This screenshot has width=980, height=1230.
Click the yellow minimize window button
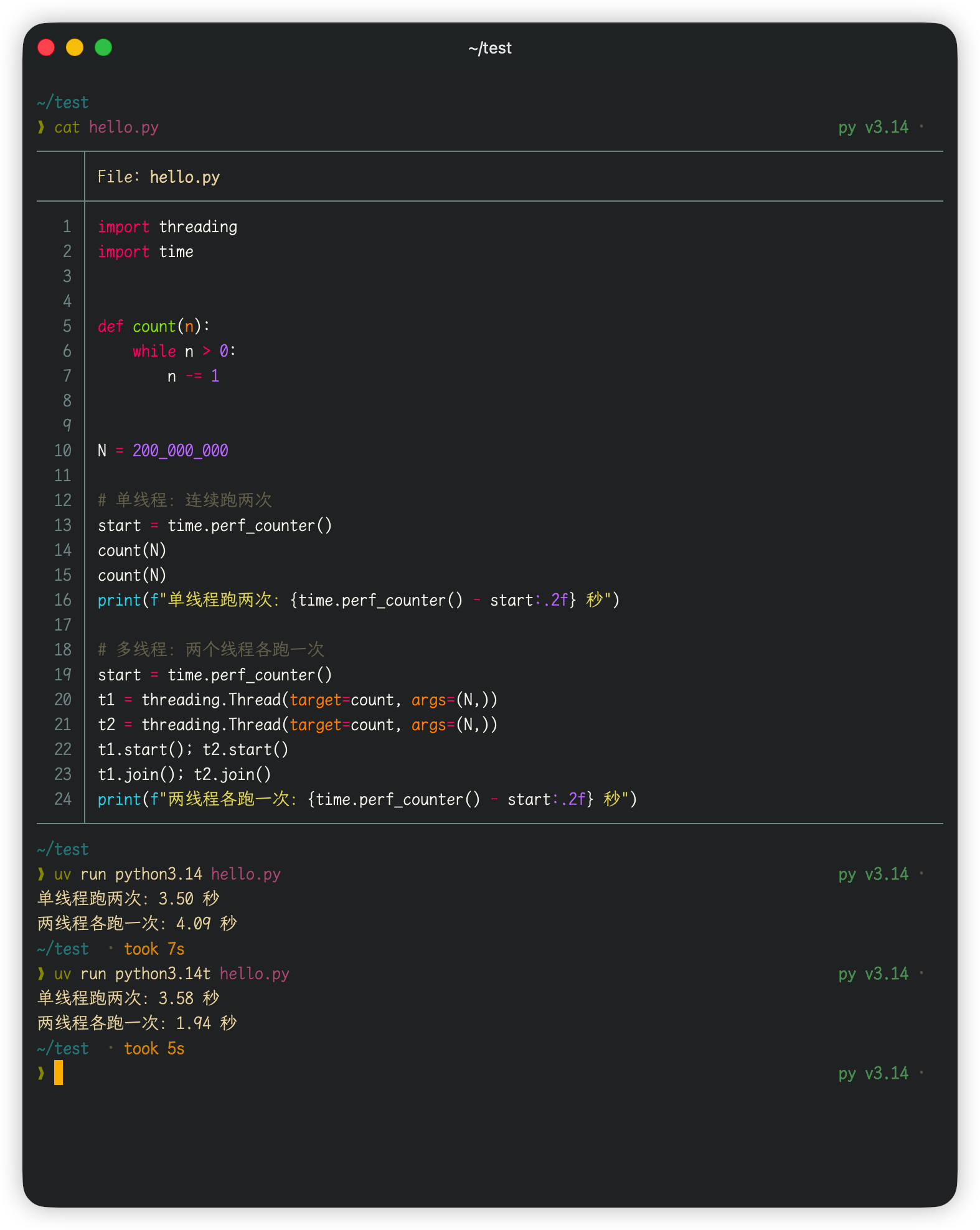75,47
